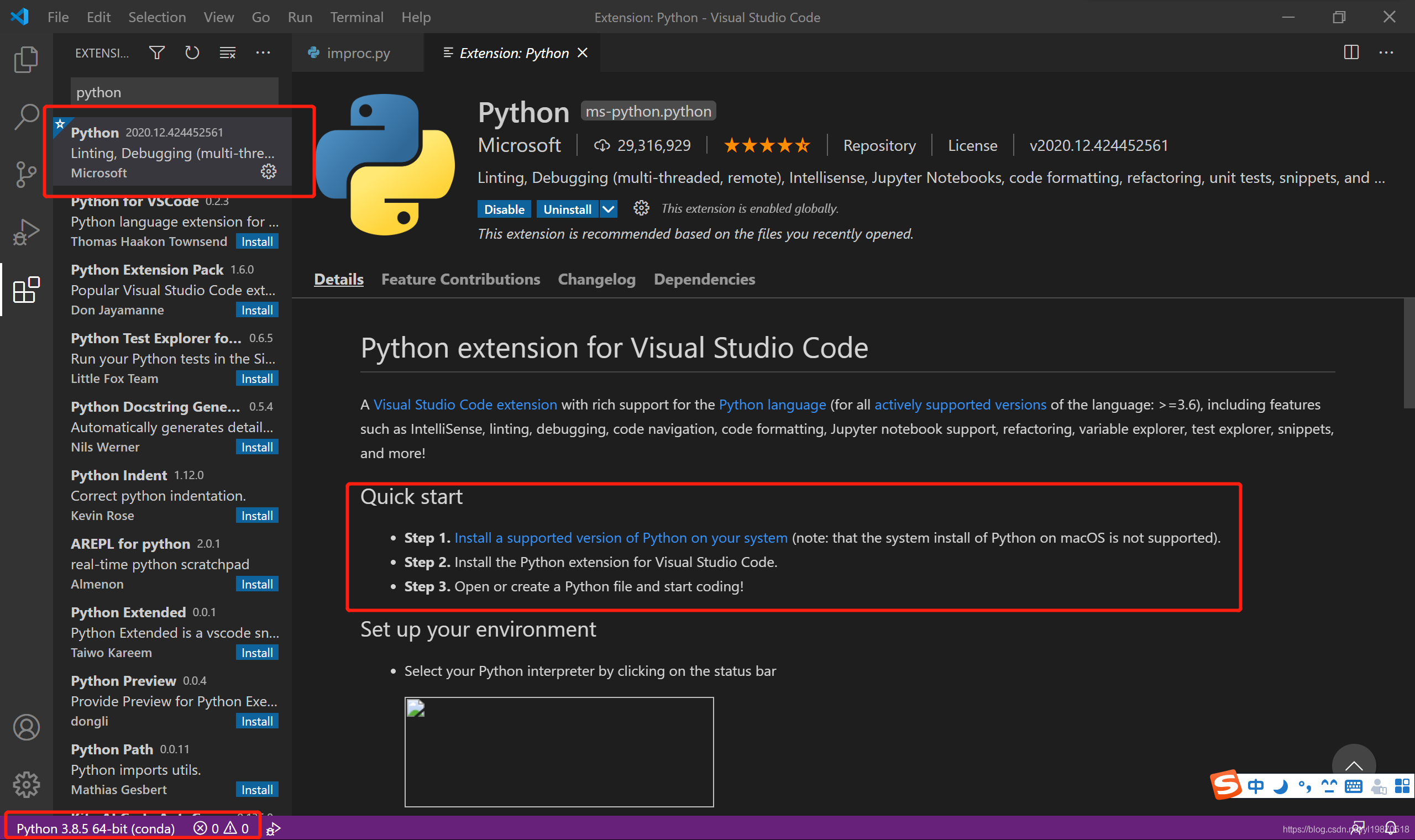The image size is (1415, 840).
Task: Open editor more actions ellipsis
Action: click(1386, 52)
